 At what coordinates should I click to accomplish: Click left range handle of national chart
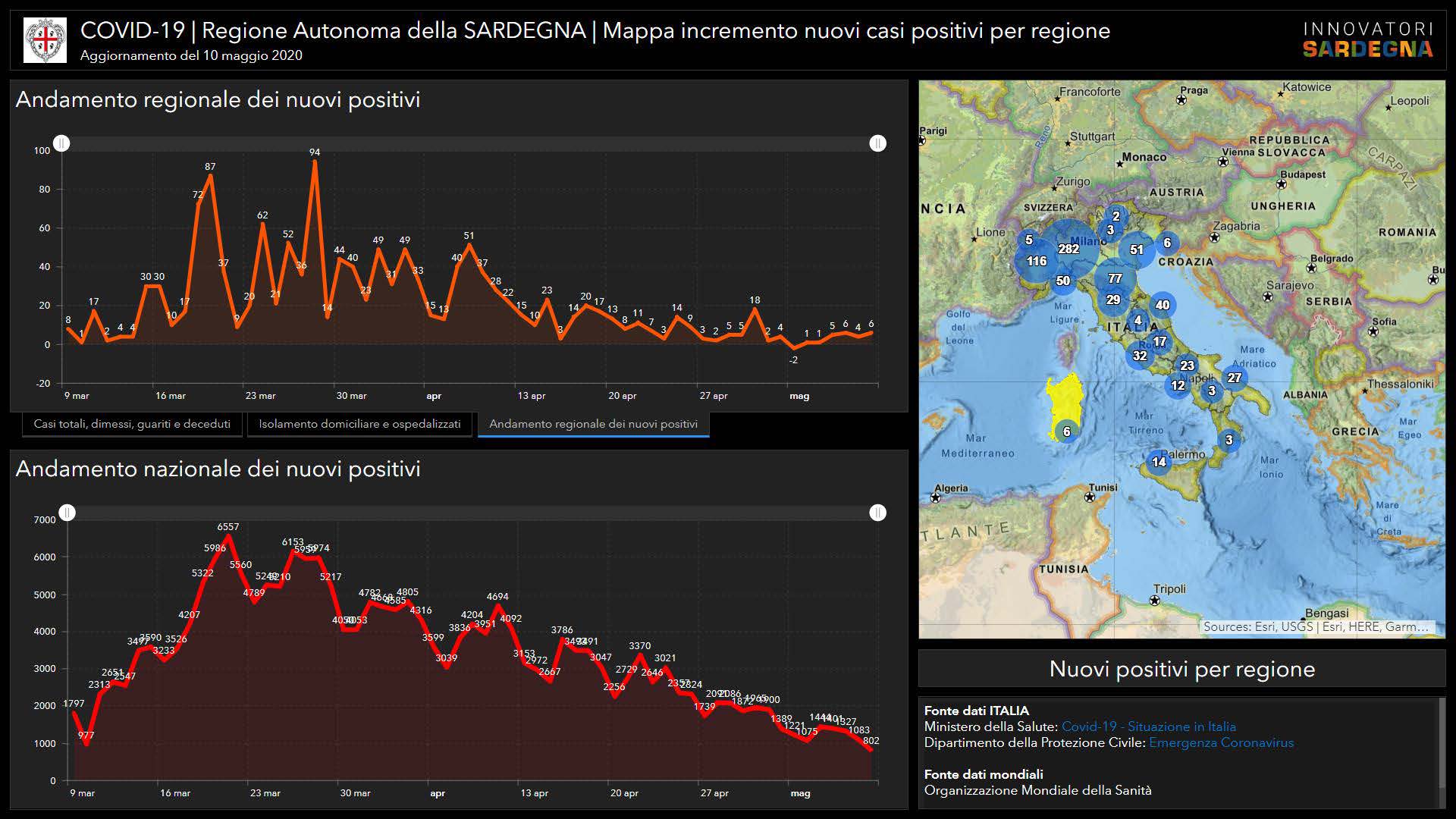(67, 513)
